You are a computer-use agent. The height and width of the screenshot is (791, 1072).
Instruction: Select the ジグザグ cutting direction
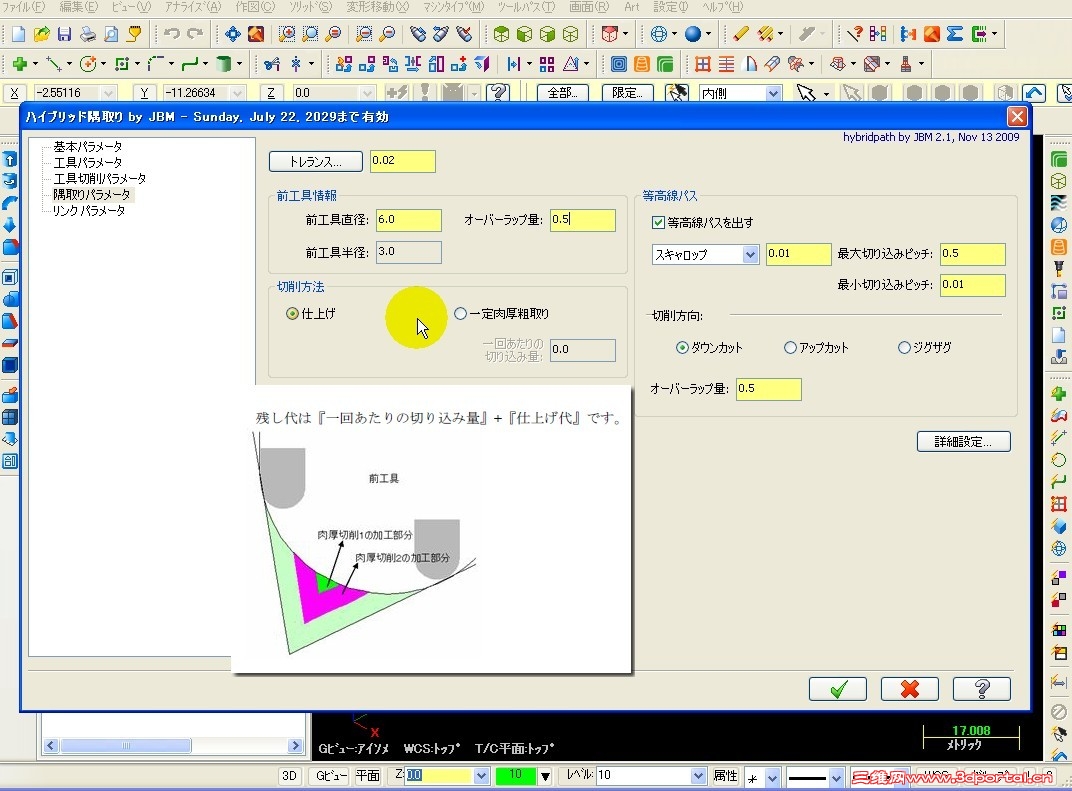tap(904, 347)
